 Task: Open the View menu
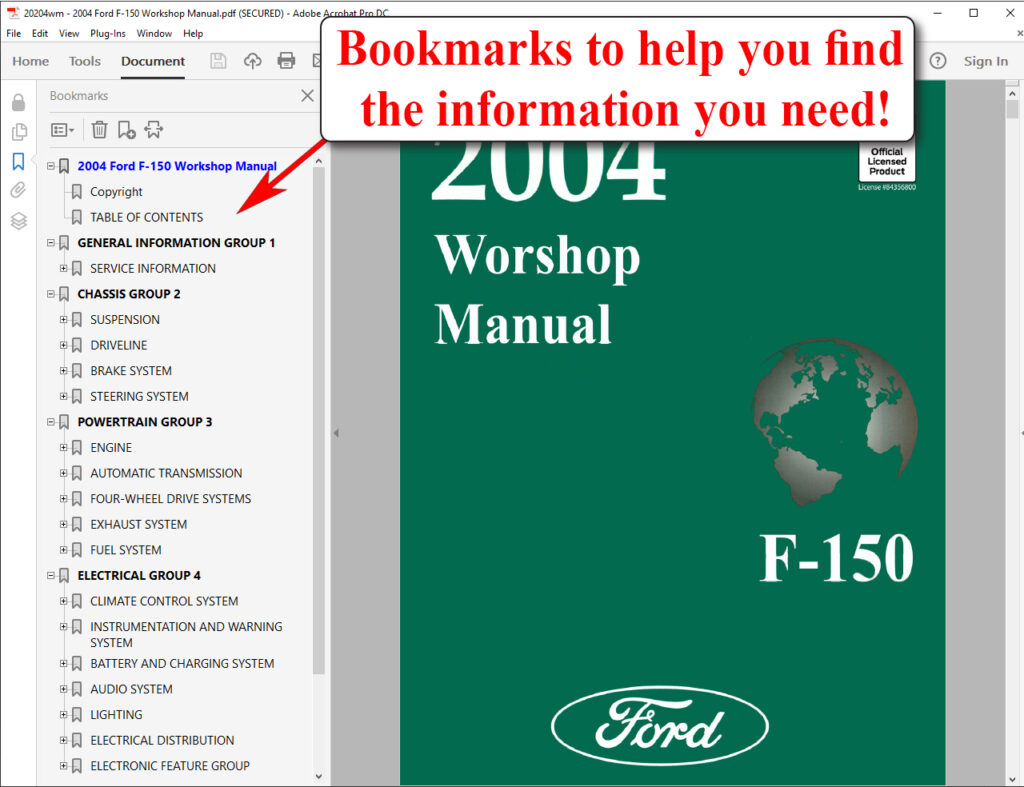click(69, 33)
